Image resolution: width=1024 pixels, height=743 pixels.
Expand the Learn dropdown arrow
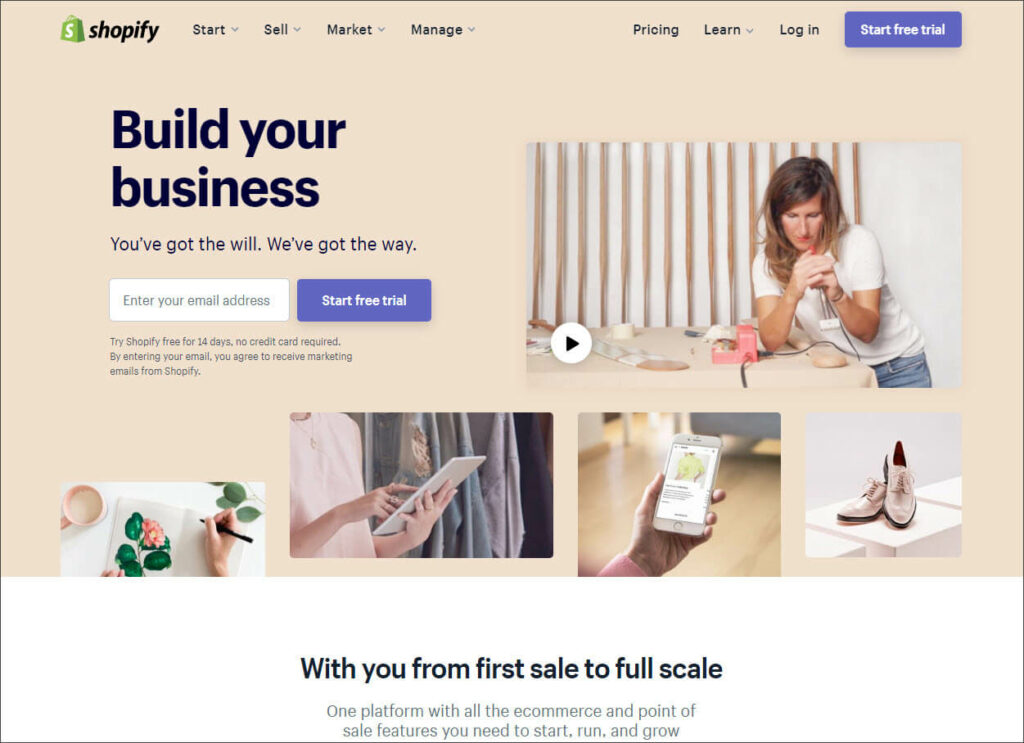point(750,31)
